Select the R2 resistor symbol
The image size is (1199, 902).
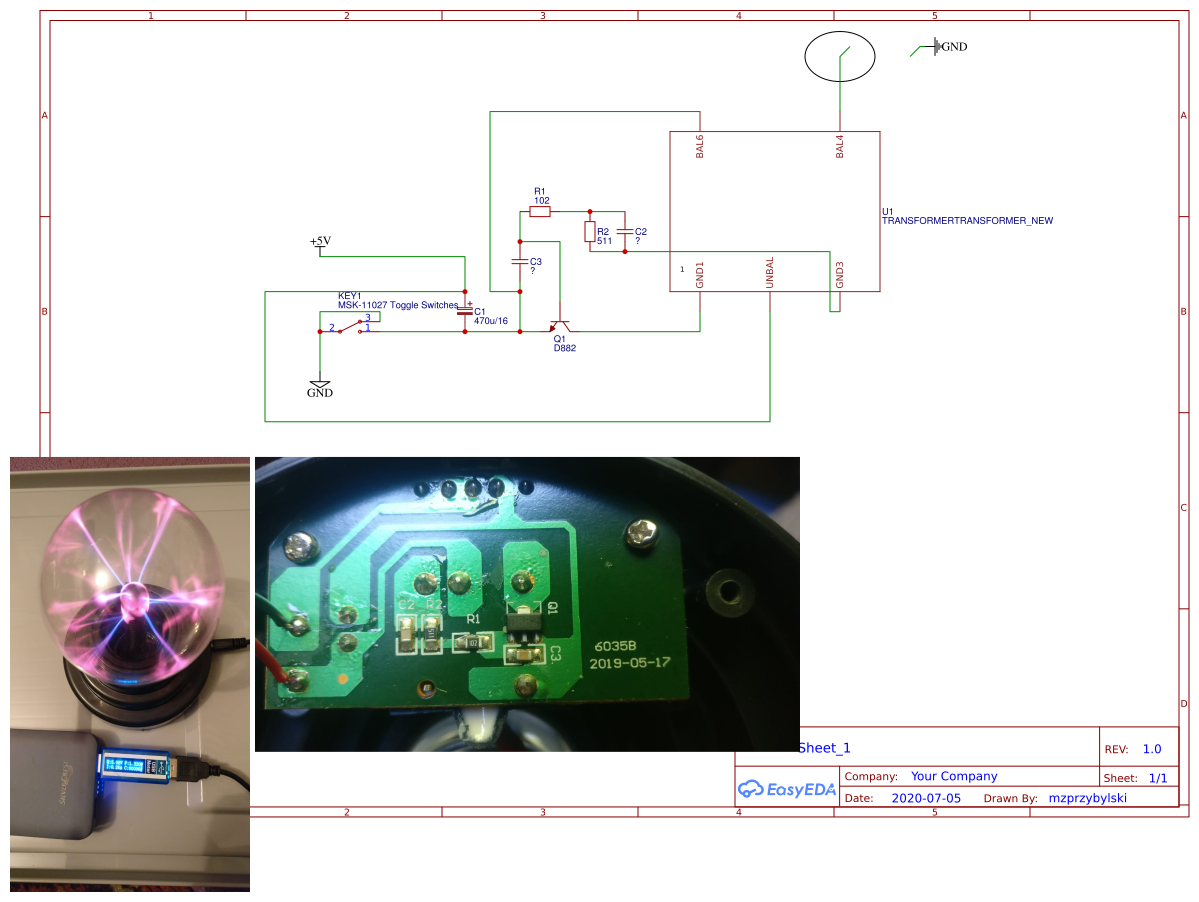[590, 232]
